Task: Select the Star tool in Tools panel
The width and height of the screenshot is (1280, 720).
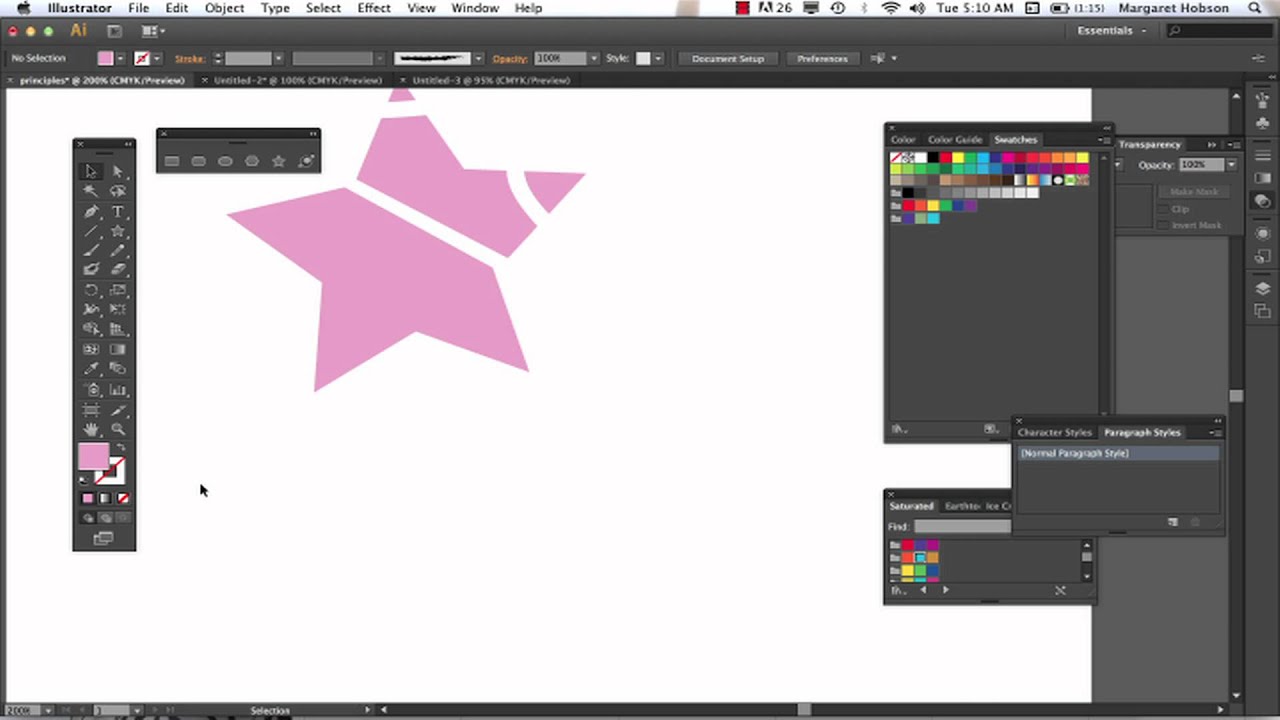Action: [118, 231]
